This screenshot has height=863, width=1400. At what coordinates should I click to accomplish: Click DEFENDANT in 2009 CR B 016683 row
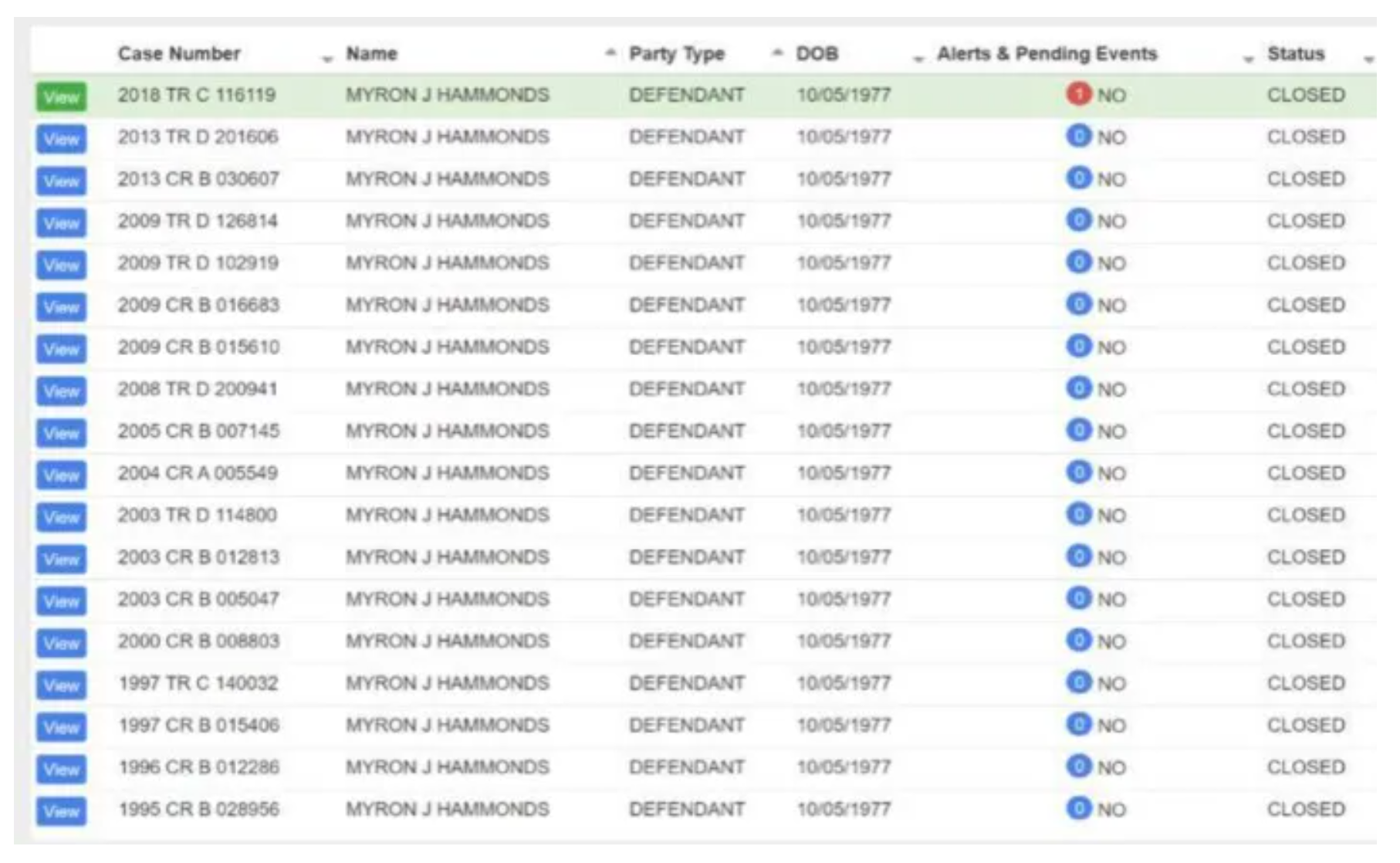point(687,305)
